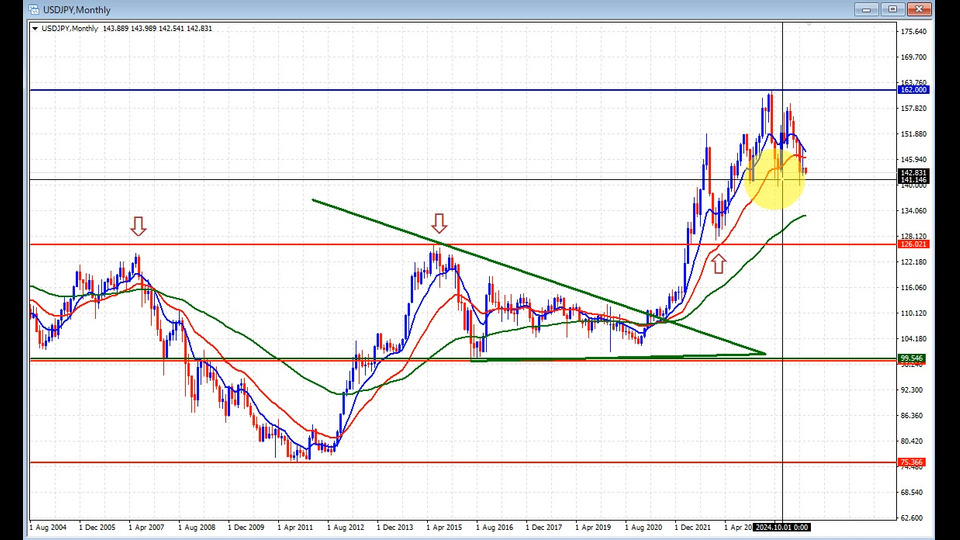Click the 62.600 price scale value
The image size is (960, 540).
914,518
